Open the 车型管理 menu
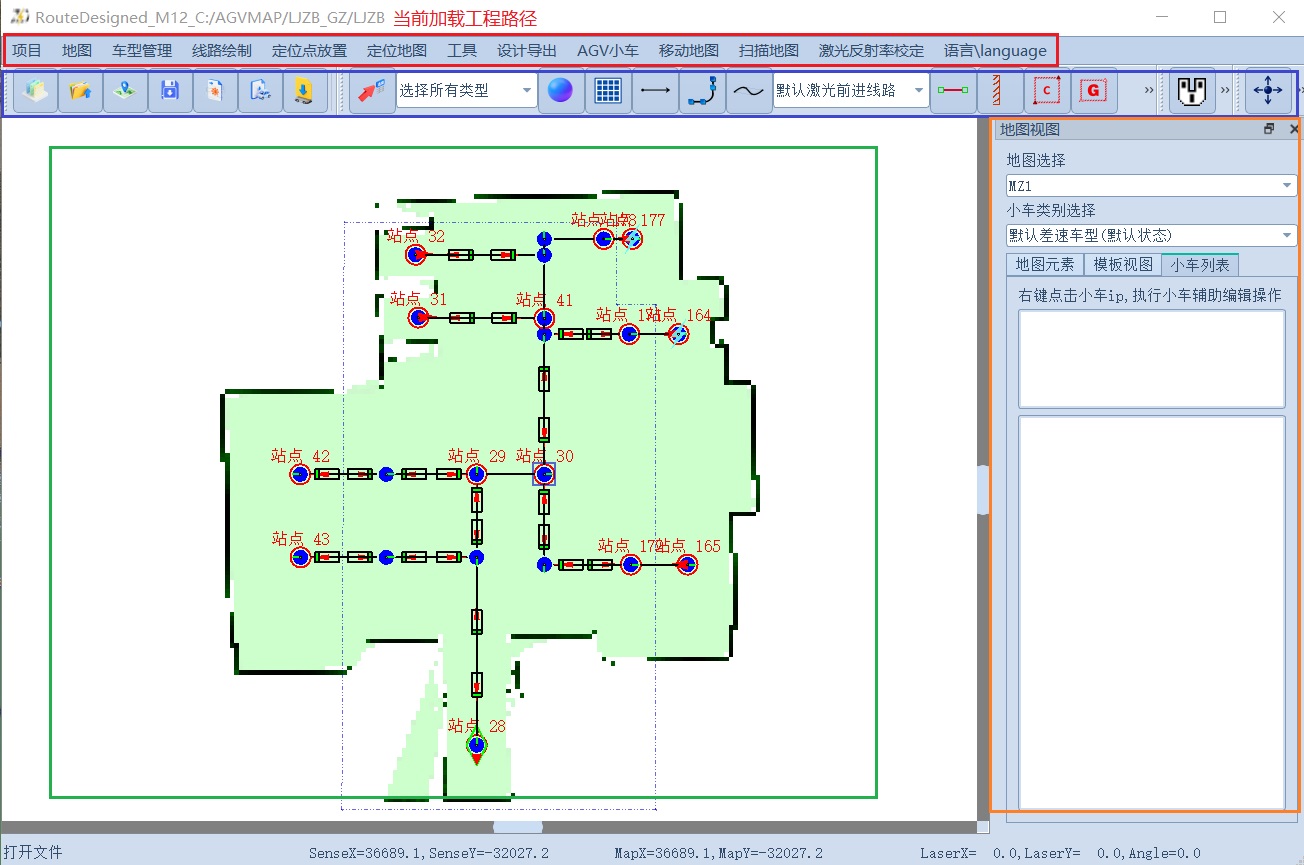 point(142,50)
